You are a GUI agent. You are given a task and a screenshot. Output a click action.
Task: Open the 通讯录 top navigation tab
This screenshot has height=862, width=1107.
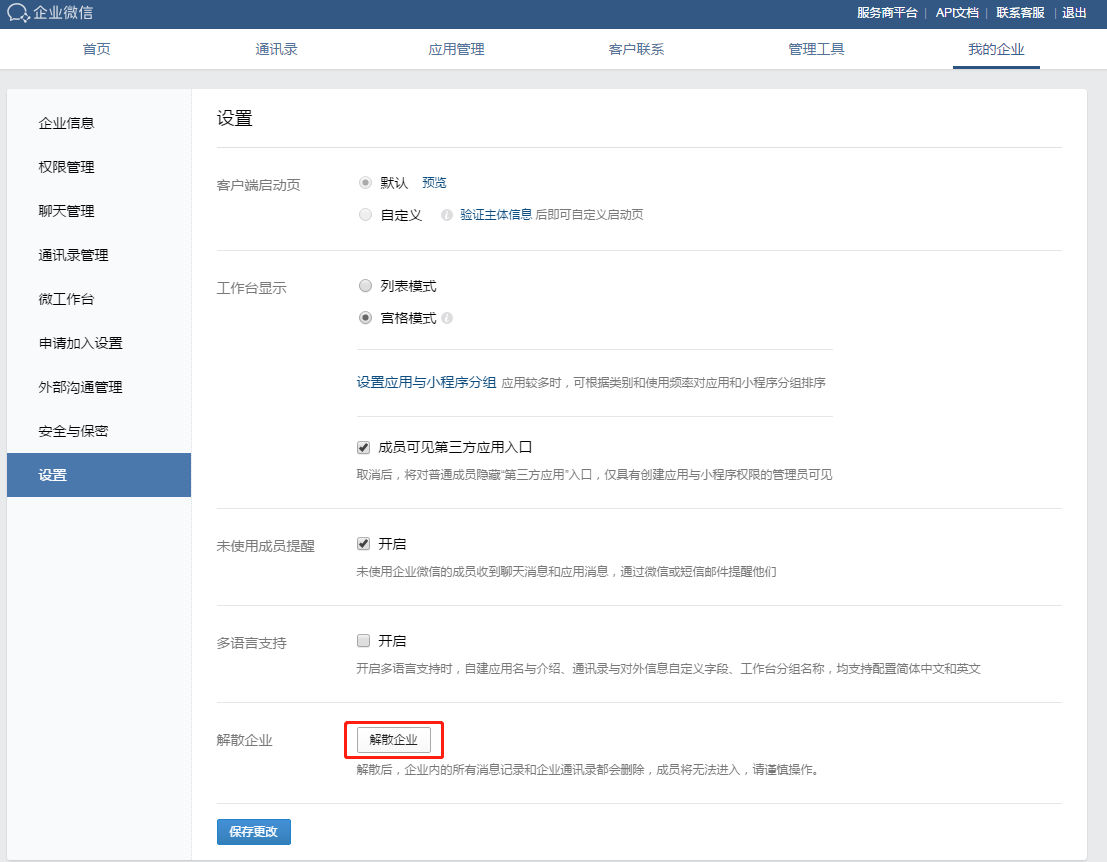coord(276,49)
